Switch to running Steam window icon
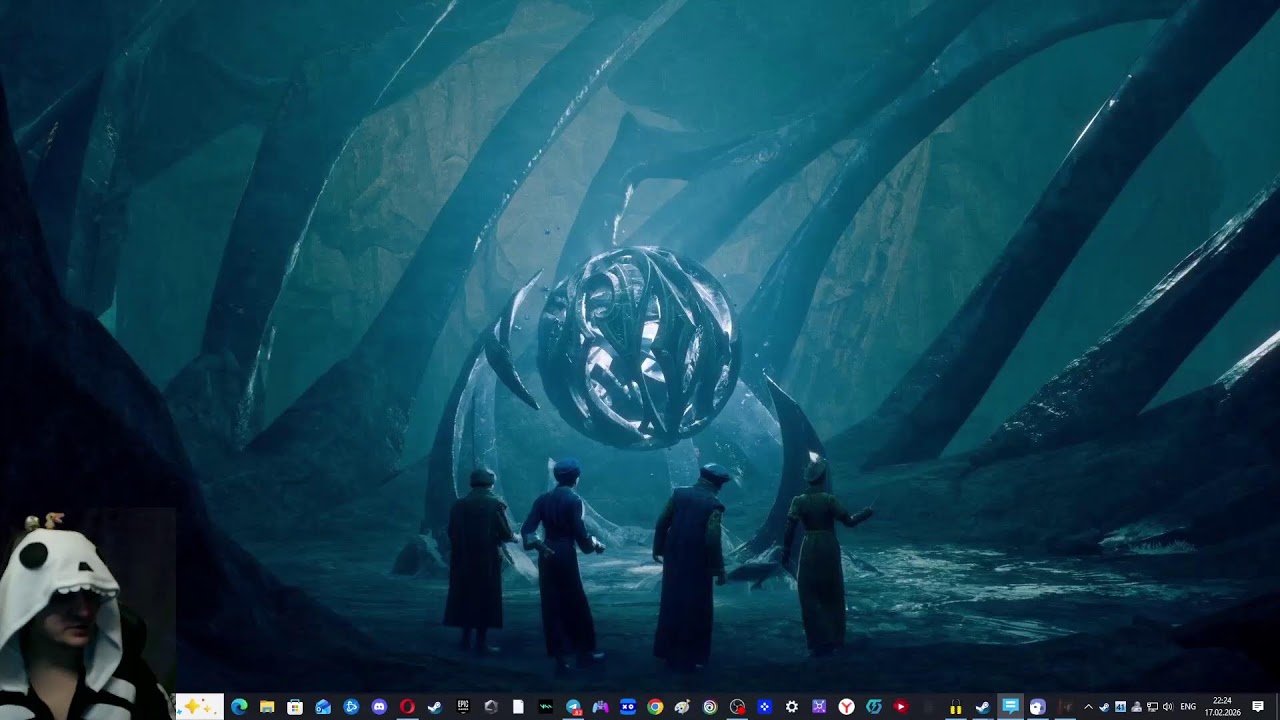 pyautogui.click(x=982, y=707)
